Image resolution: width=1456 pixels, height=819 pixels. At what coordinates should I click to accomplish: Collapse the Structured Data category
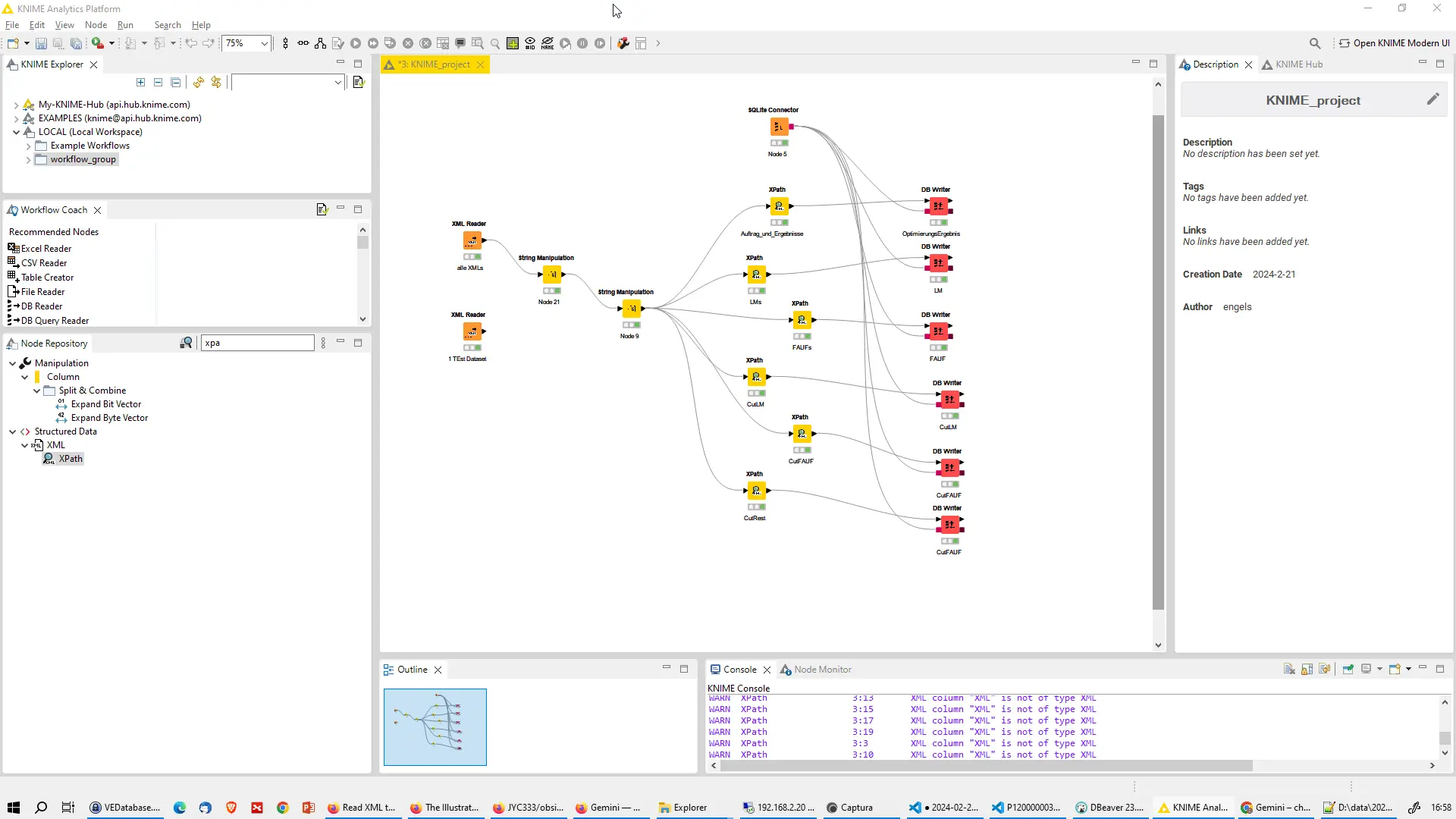tap(12, 432)
